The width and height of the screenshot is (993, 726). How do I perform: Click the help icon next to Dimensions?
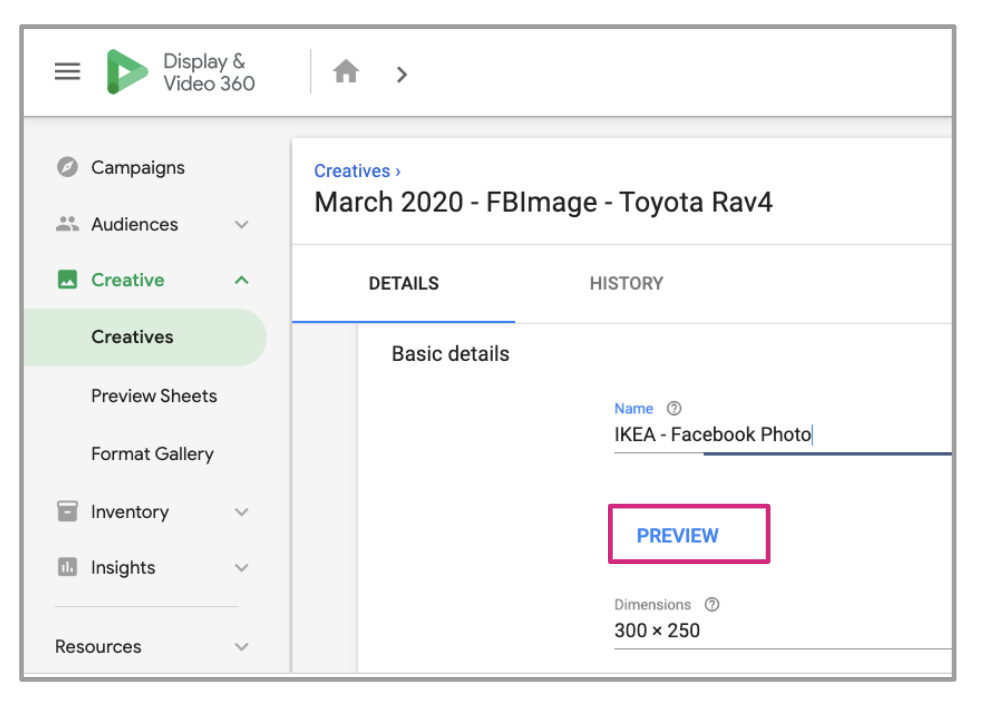pos(712,605)
